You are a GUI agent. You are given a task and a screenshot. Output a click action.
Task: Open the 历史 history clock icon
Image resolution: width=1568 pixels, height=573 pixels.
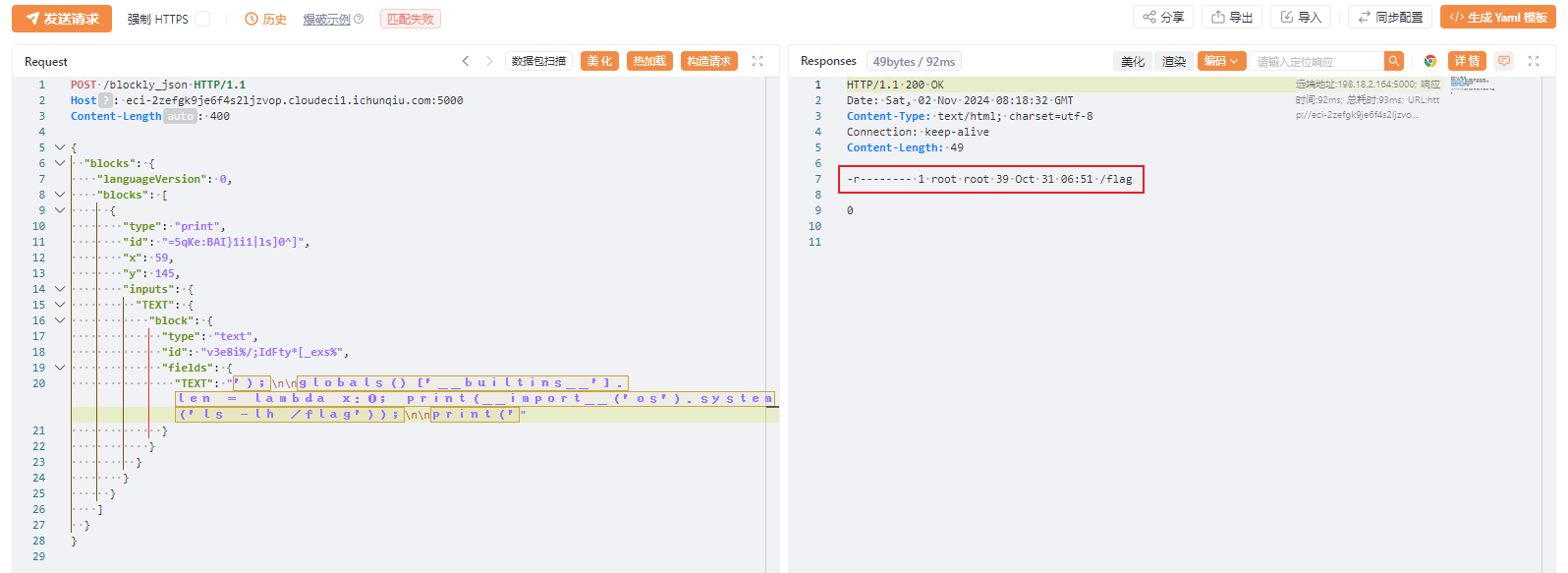click(252, 19)
